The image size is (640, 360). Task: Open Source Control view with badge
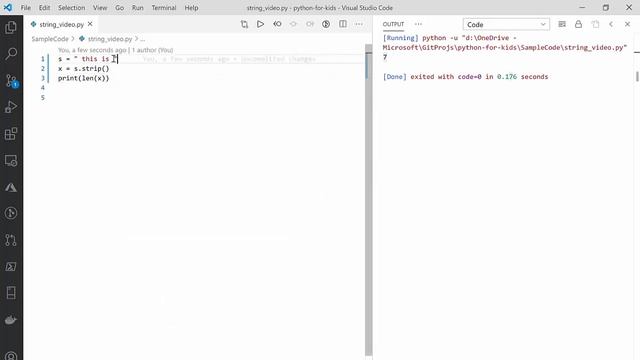pyautogui.click(x=11, y=81)
